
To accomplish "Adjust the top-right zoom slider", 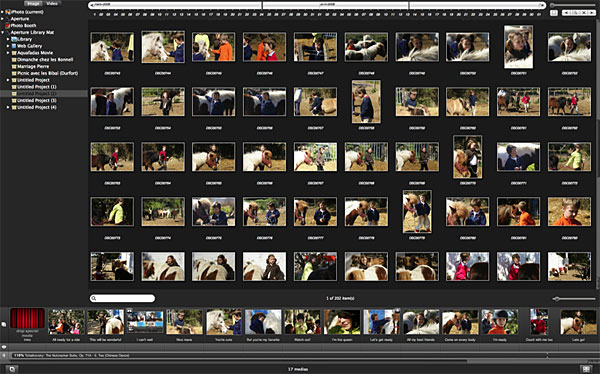I will (573, 5).
